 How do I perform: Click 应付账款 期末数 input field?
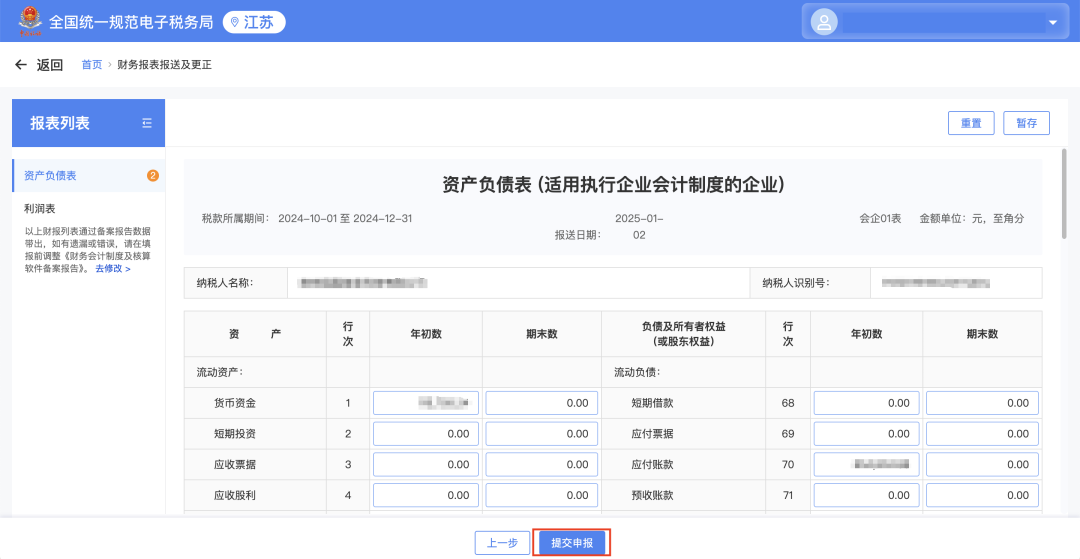(x=982, y=465)
